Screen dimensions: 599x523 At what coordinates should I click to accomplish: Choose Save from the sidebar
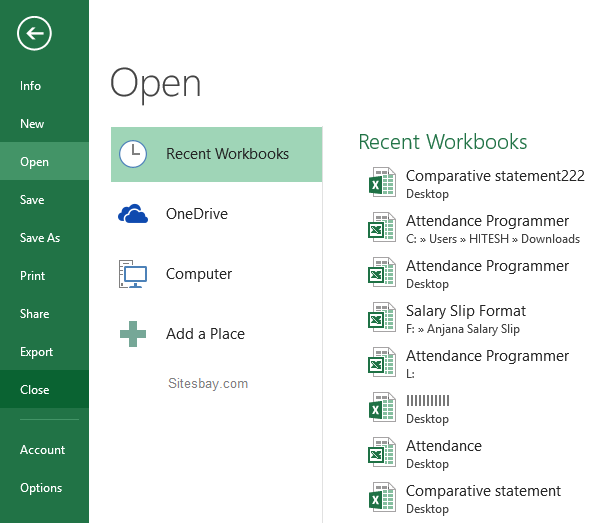click(44, 199)
